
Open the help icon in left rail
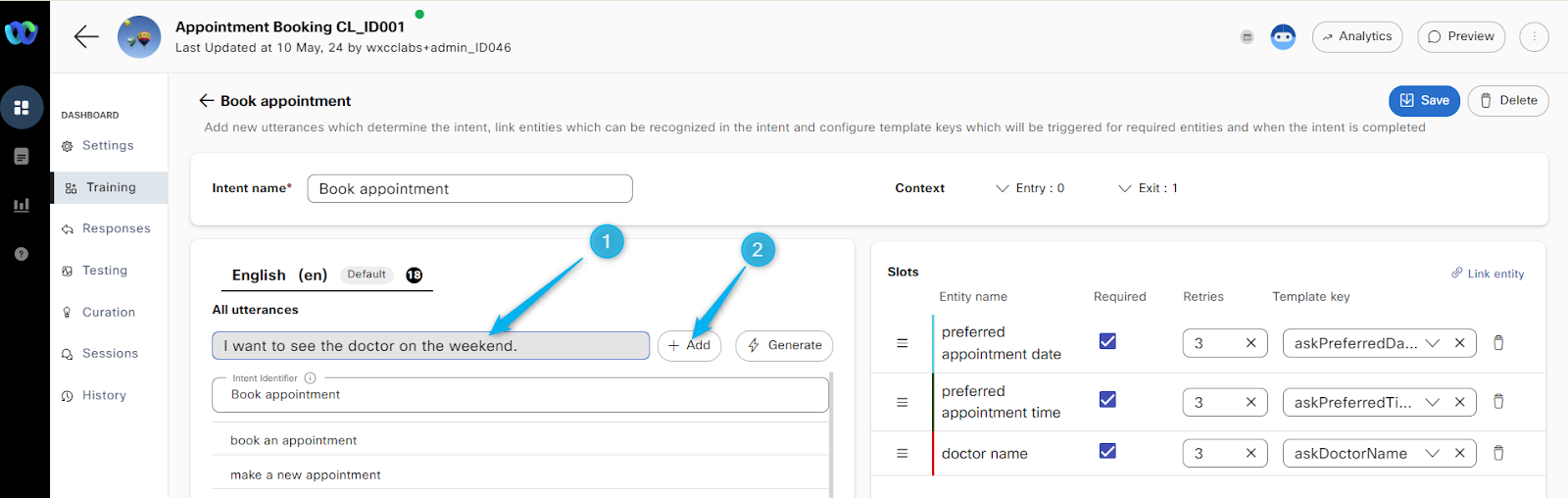point(22,254)
